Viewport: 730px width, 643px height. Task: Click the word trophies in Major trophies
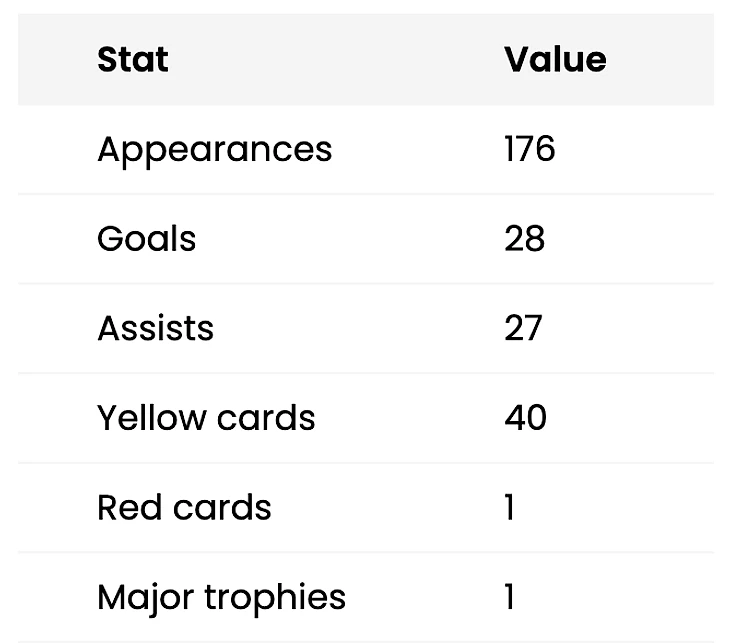click(x=276, y=598)
